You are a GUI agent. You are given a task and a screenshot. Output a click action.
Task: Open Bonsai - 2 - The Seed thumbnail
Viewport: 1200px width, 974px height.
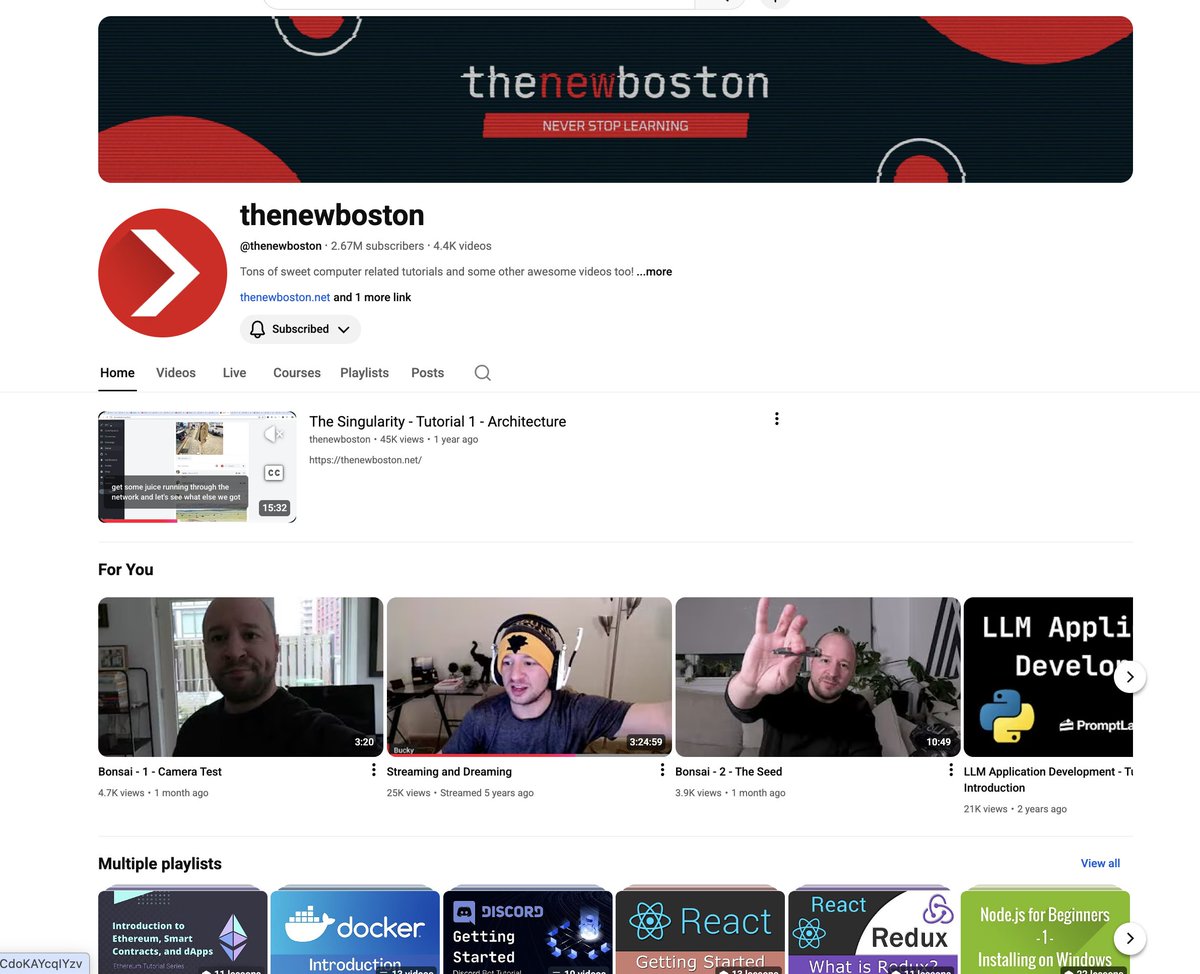tap(818, 677)
